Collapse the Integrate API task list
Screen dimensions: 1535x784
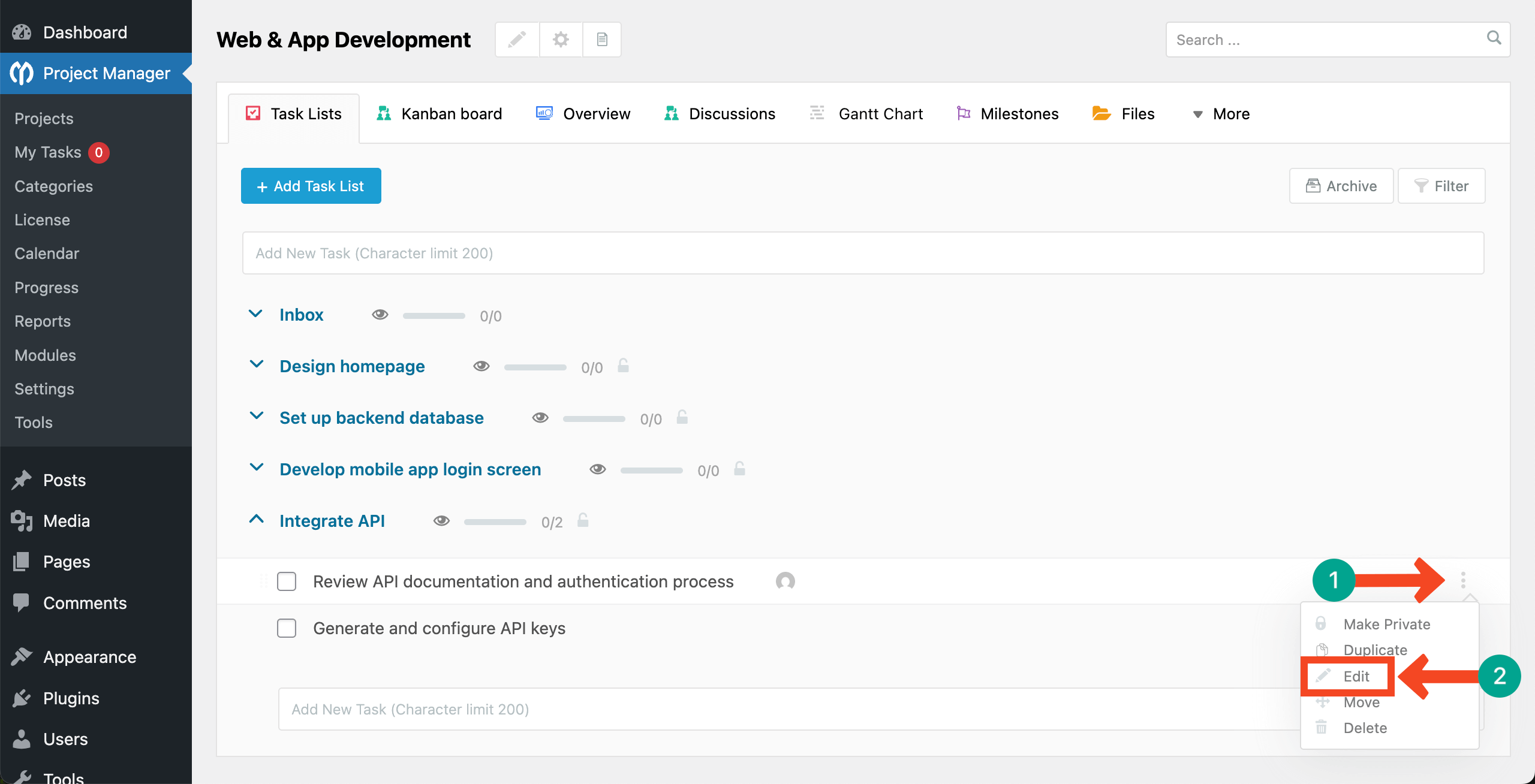coord(256,519)
